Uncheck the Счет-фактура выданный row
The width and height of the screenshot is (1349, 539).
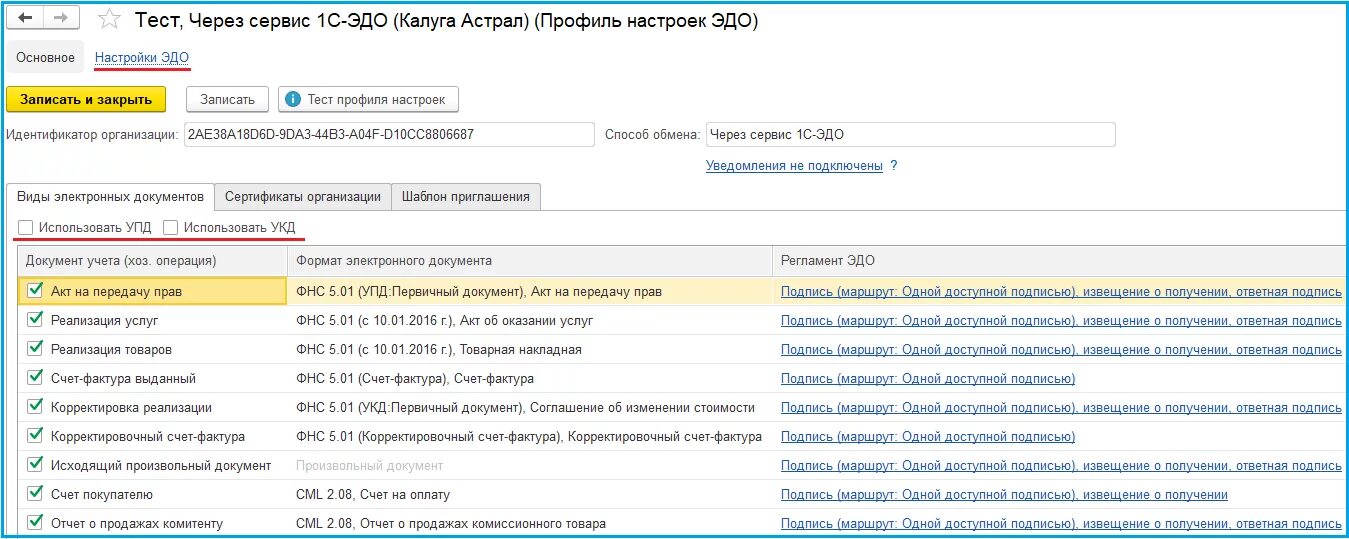tap(35, 378)
